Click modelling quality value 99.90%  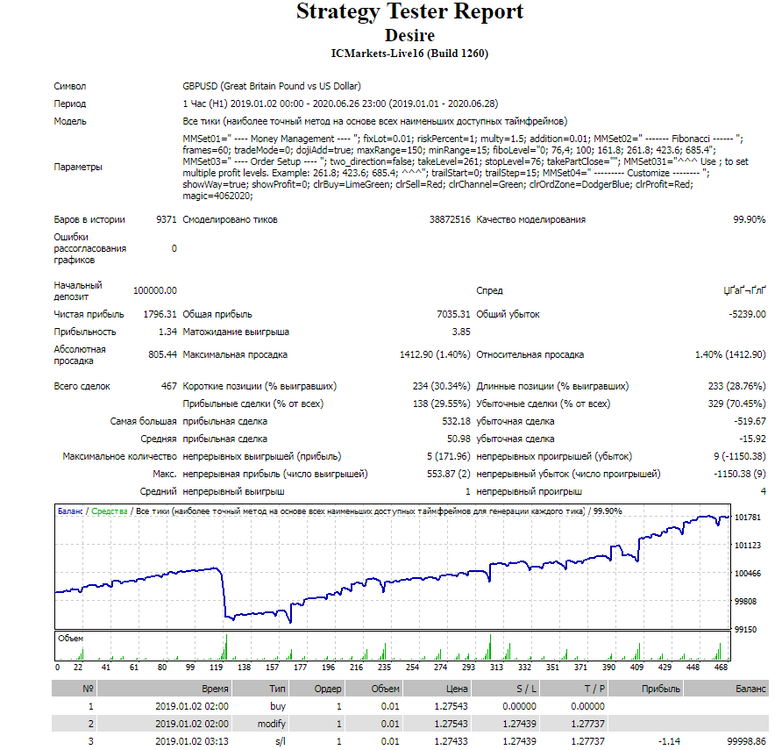[x=749, y=219]
